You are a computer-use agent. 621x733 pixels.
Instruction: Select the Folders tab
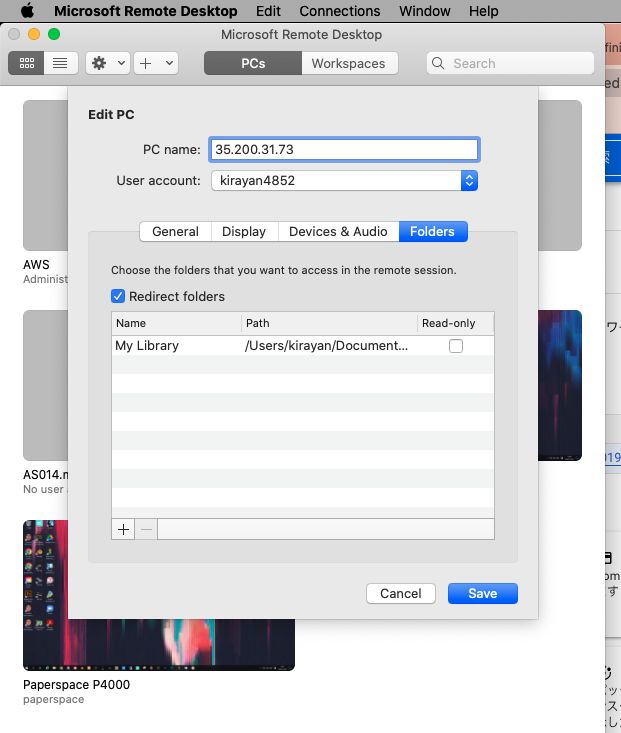pyautogui.click(x=433, y=231)
